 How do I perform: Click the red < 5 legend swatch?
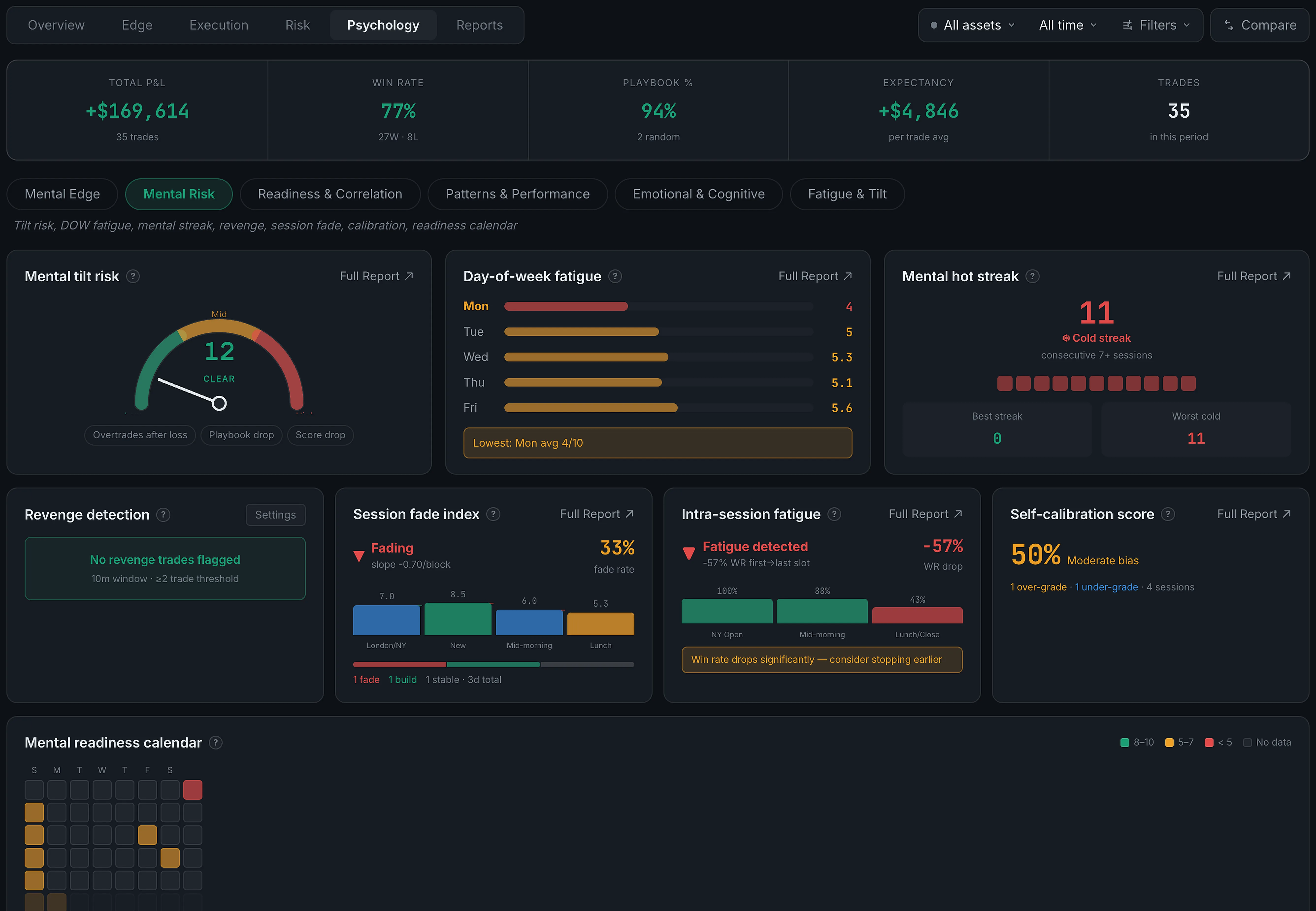pyautogui.click(x=1209, y=743)
